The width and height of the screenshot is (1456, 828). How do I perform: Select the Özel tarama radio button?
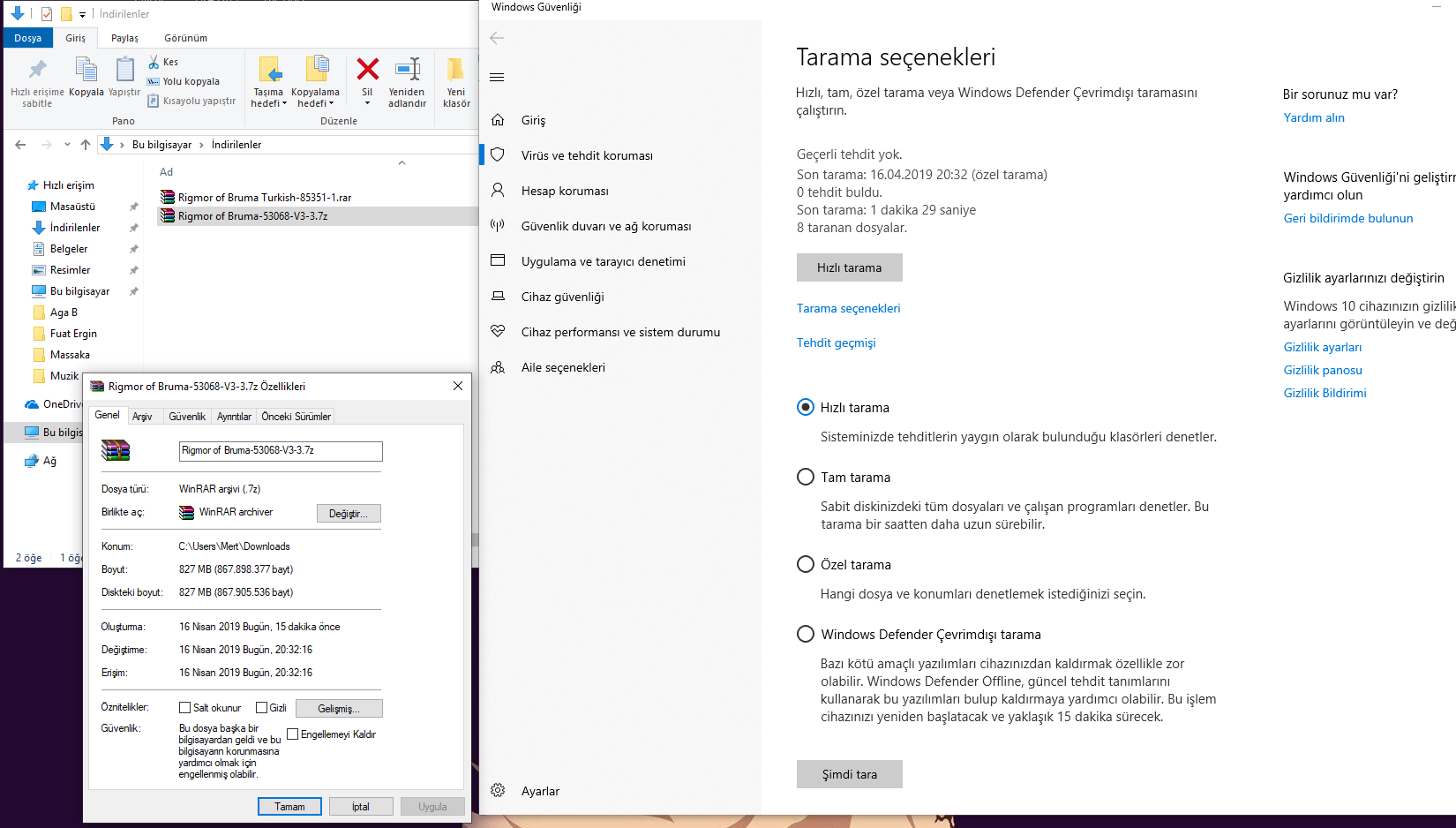pos(805,564)
